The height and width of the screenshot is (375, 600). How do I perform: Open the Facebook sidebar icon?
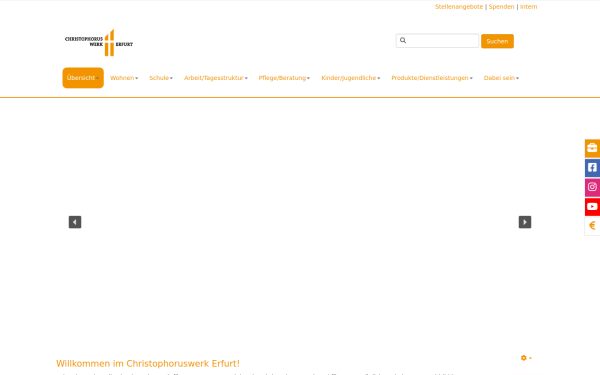tap(592, 168)
